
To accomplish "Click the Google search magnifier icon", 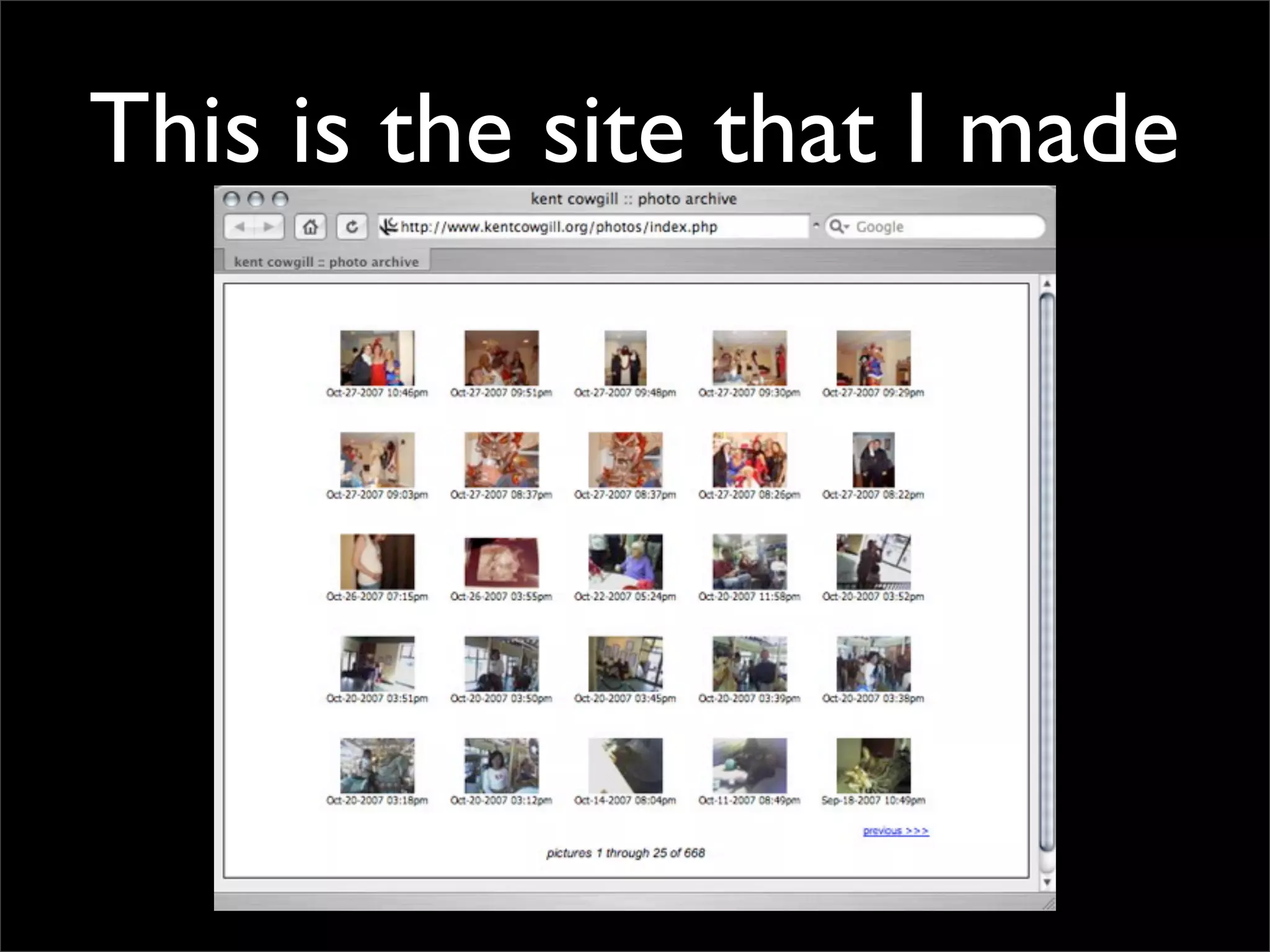I will click(x=838, y=226).
